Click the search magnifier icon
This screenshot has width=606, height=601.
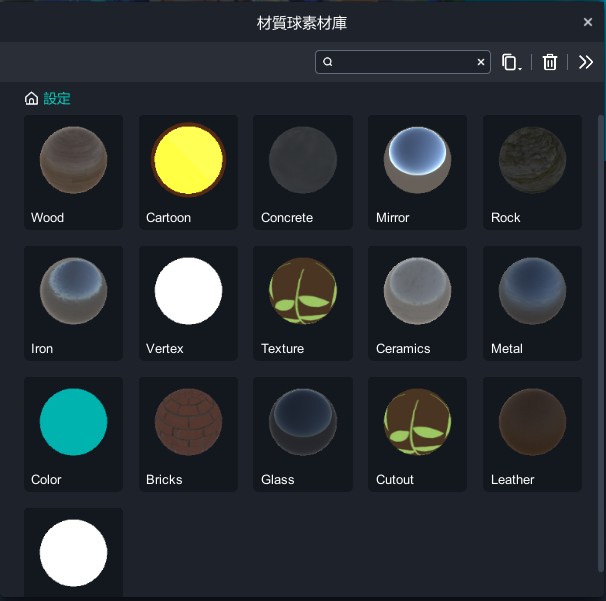click(x=328, y=62)
